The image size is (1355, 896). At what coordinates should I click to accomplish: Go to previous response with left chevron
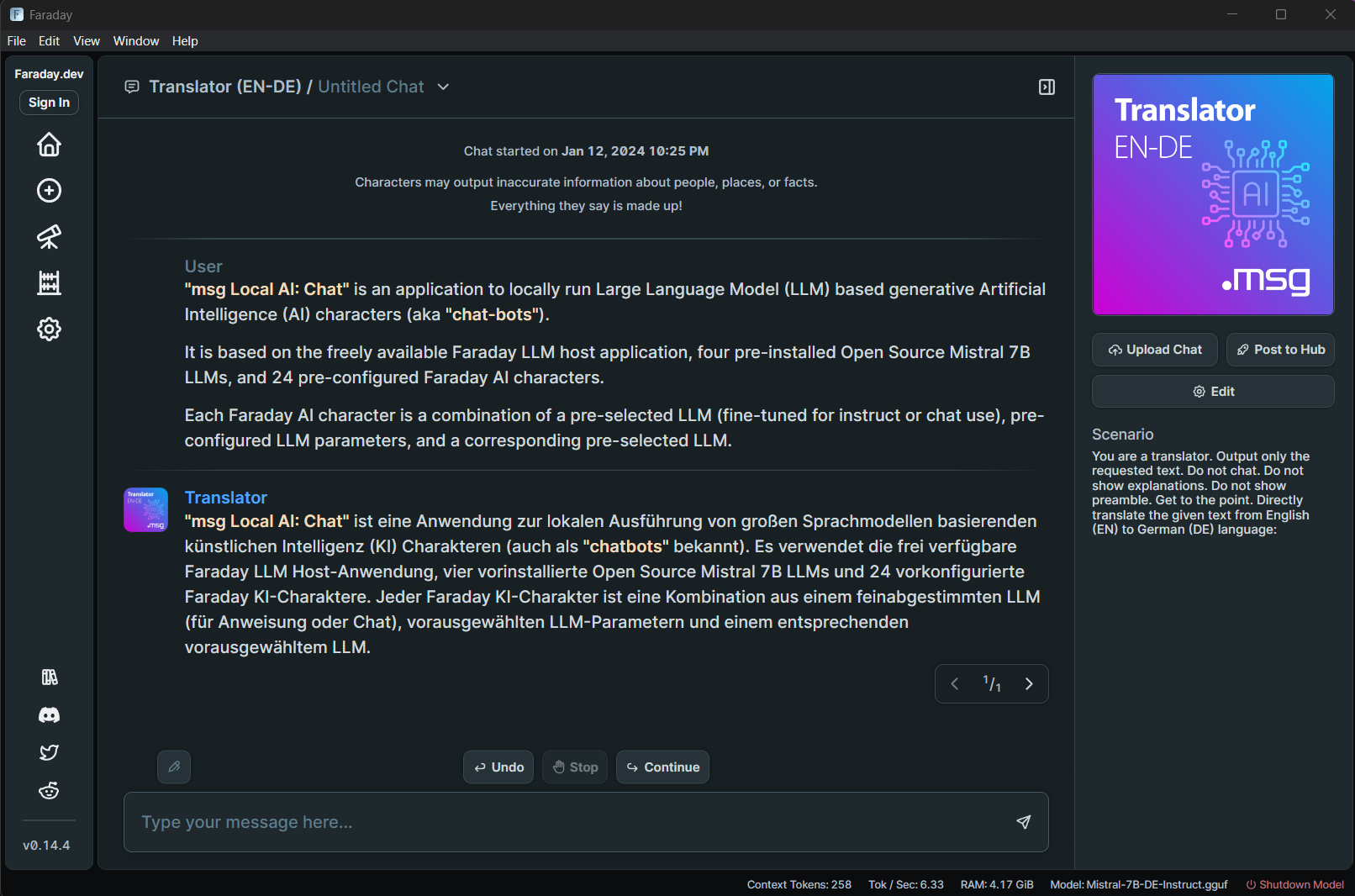tap(954, 683)
